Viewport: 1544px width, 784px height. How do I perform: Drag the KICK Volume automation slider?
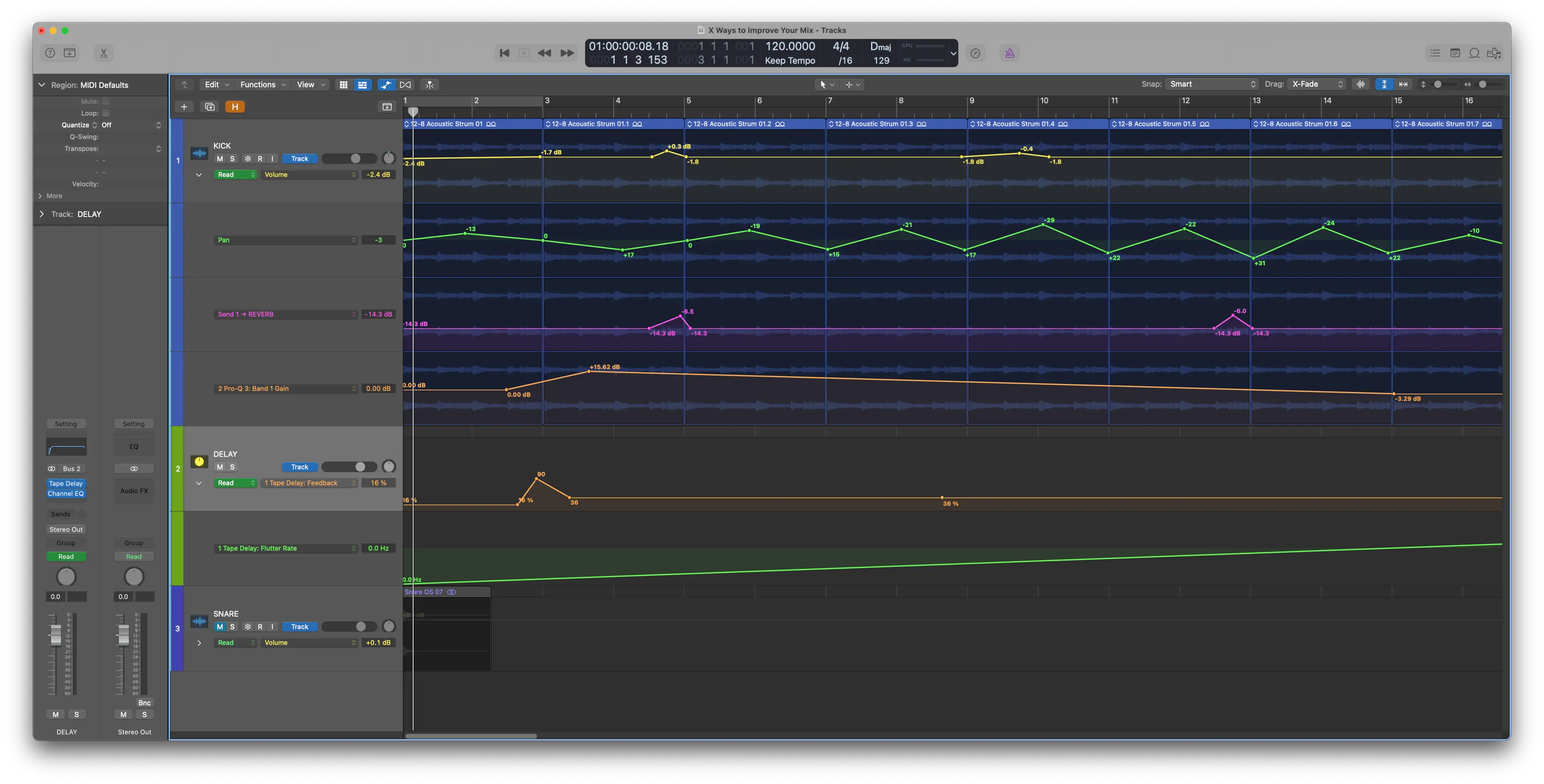tap(354, 158)
